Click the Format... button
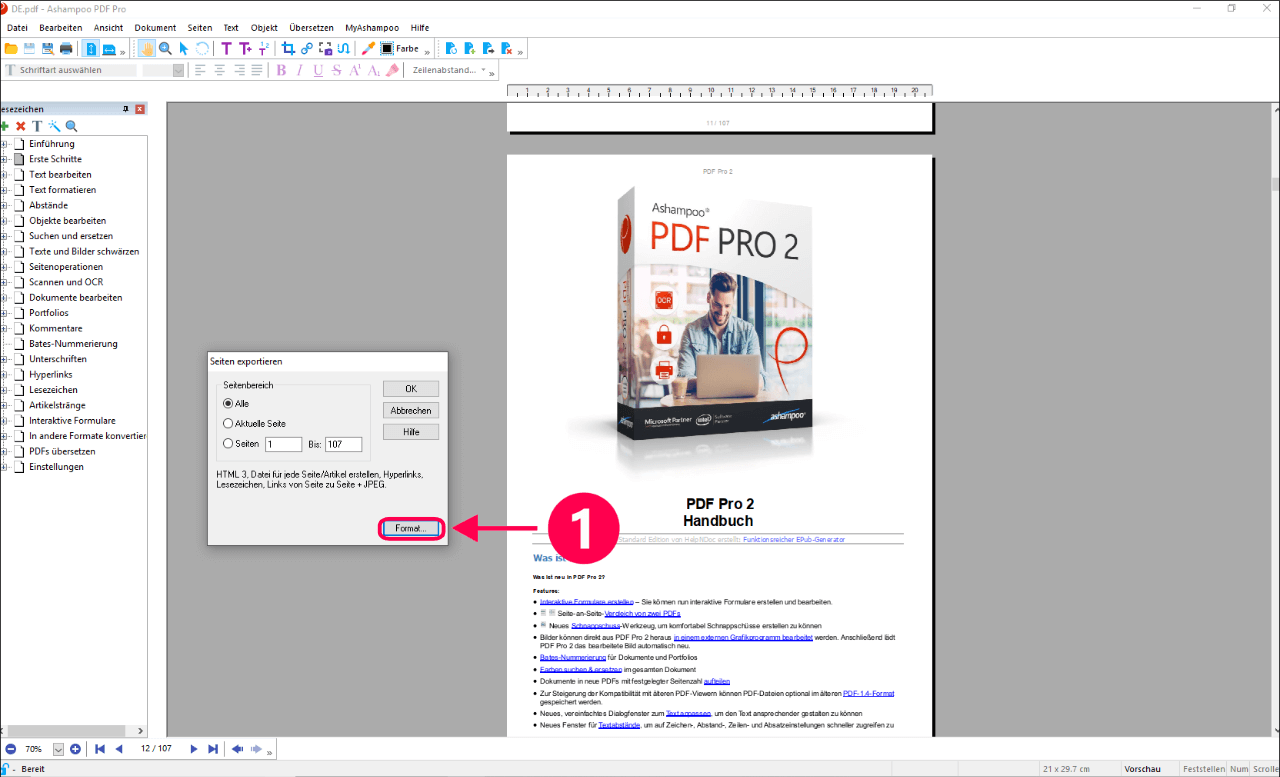Image resolution: width=1280 pixels, height=777 pixels. (411, 528)
